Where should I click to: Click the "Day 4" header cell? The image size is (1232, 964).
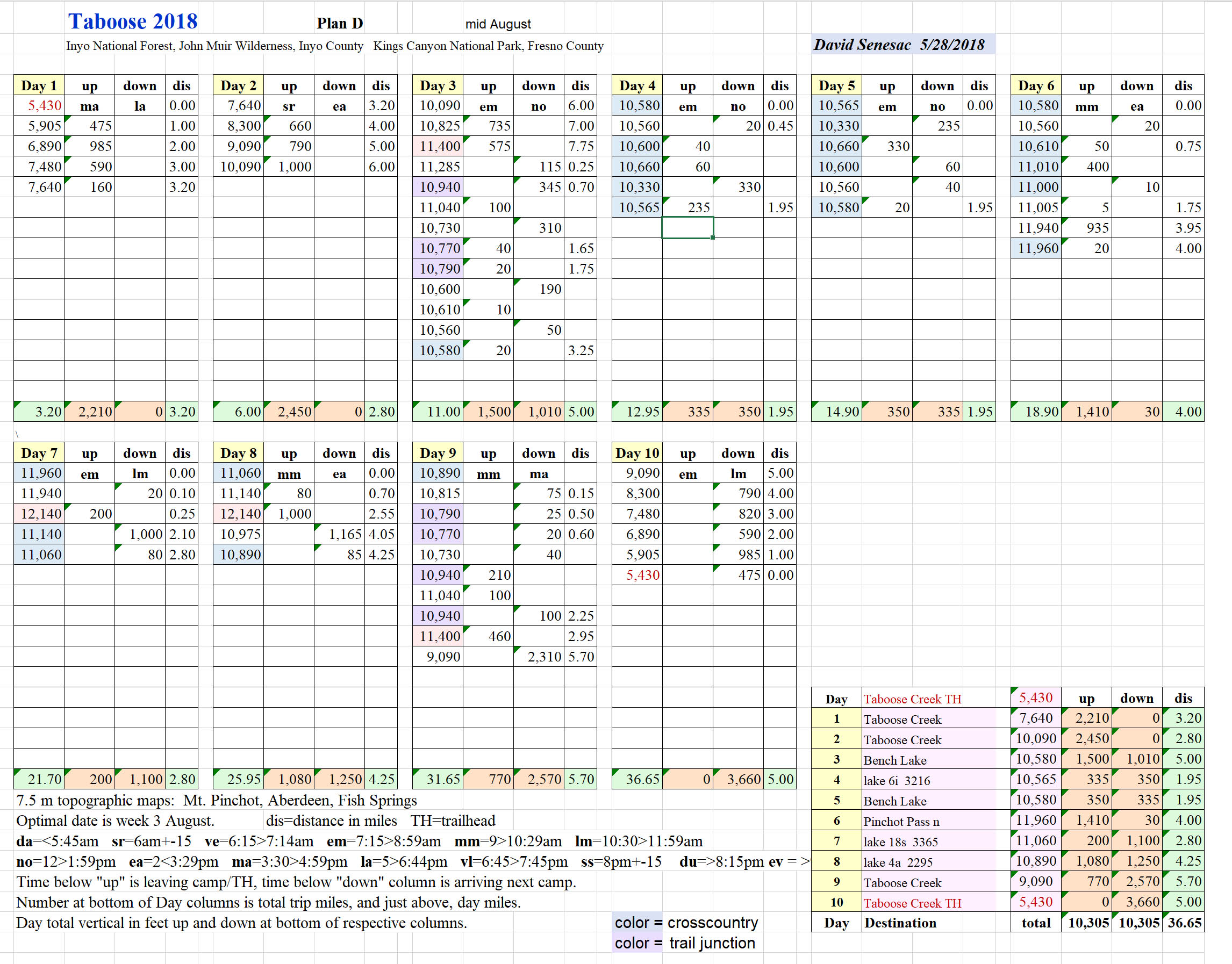[x=637, y=85]
